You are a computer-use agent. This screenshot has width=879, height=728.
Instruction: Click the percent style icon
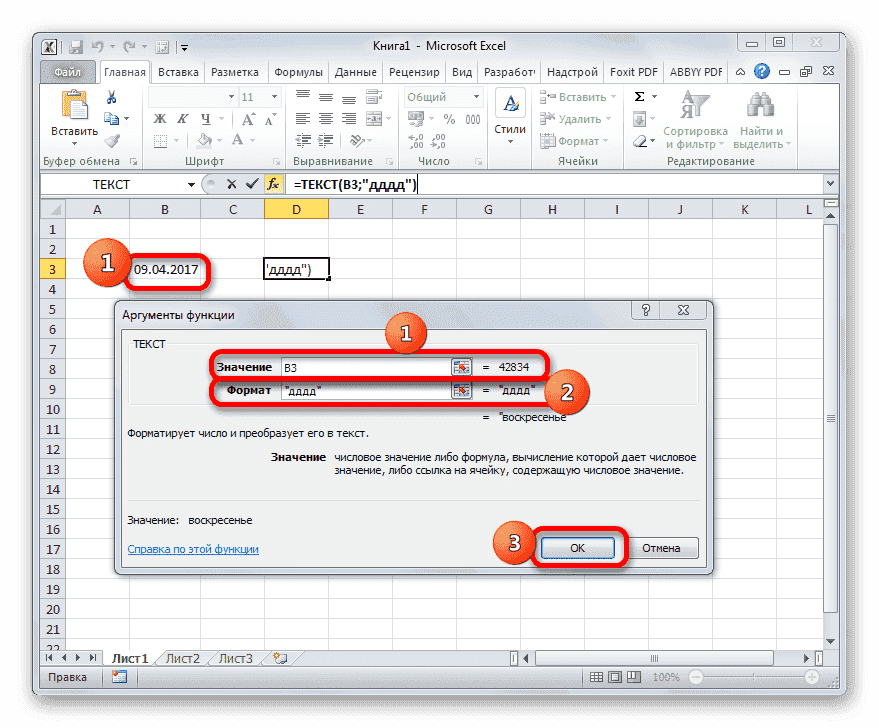click(x=450, y=120)
